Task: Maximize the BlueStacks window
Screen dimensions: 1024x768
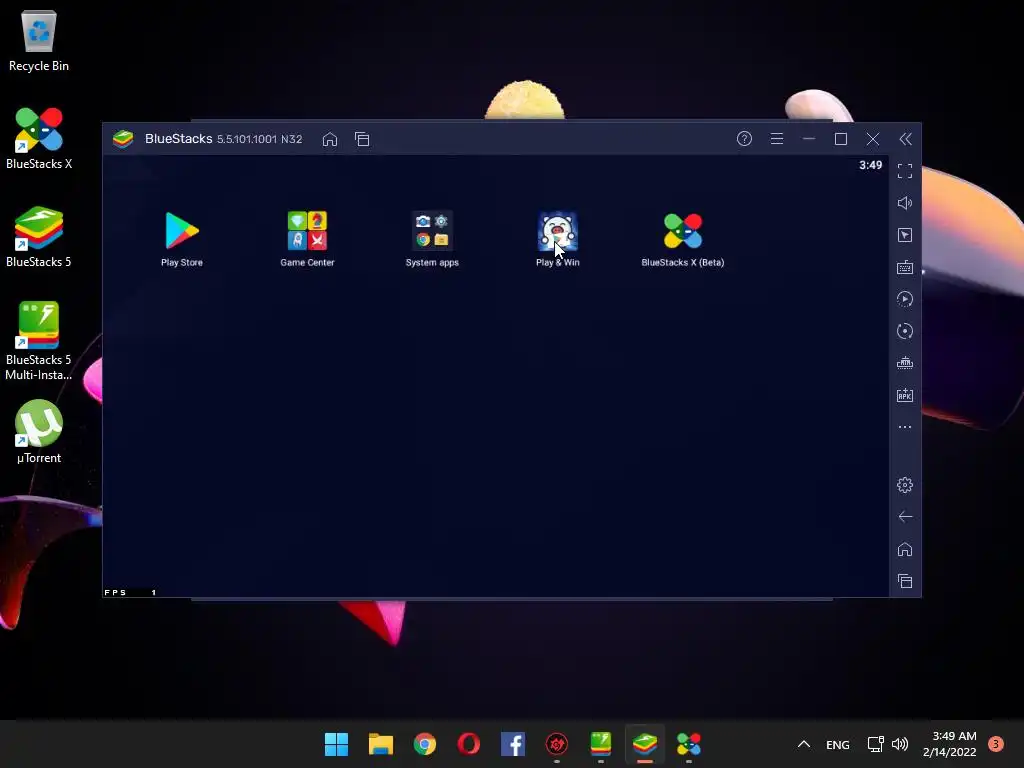Action: point(840,138)
